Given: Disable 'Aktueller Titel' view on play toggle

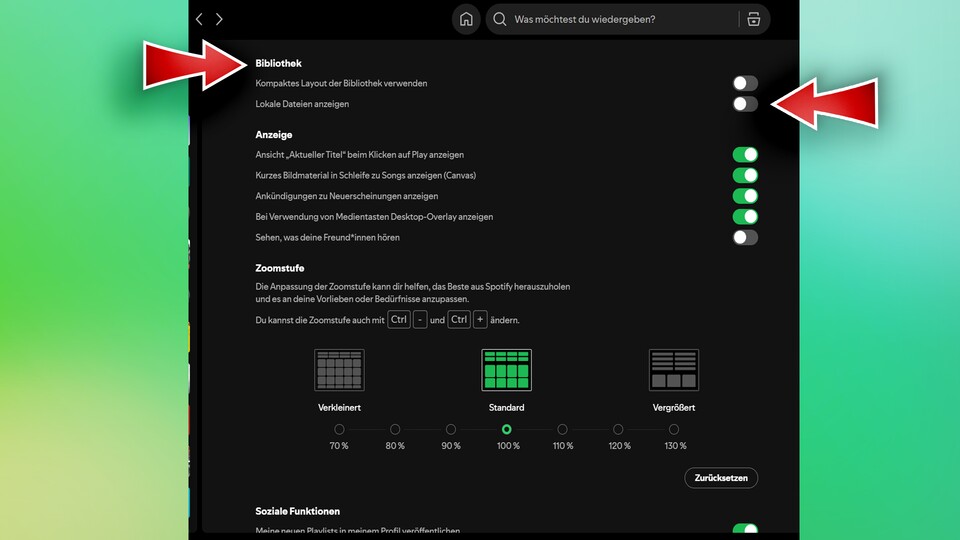Looking at the screenshot, I should [x=745, y=155].
